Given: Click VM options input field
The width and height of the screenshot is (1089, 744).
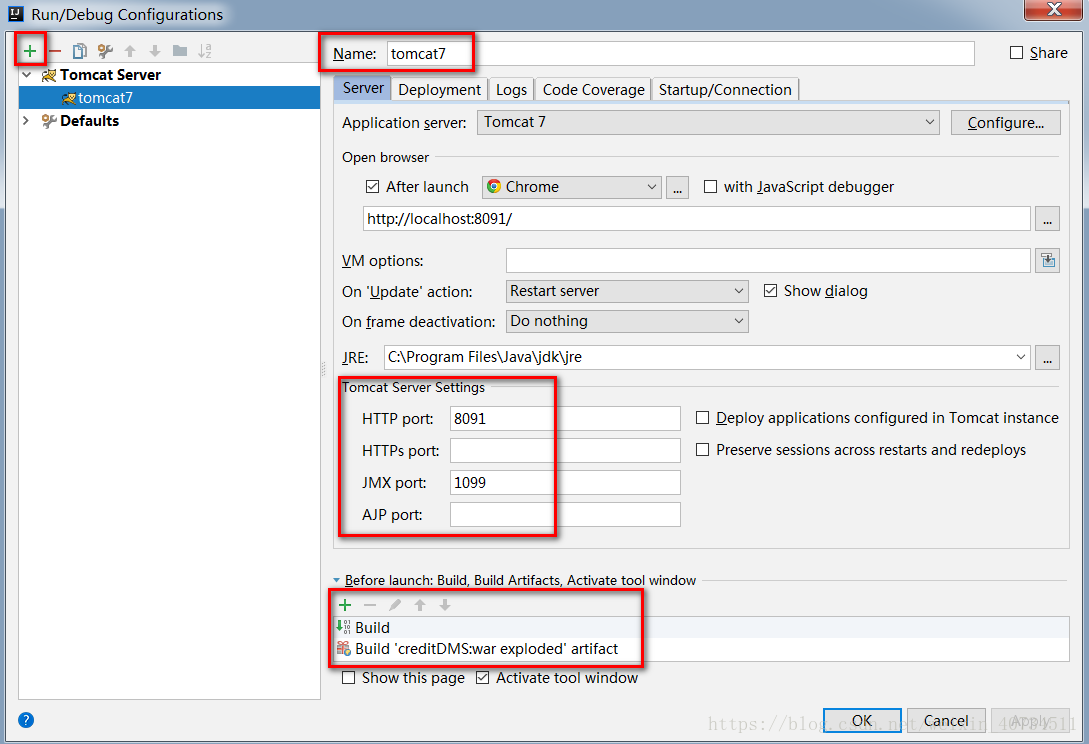Looking at the screenshot, I should pos(768,261).
